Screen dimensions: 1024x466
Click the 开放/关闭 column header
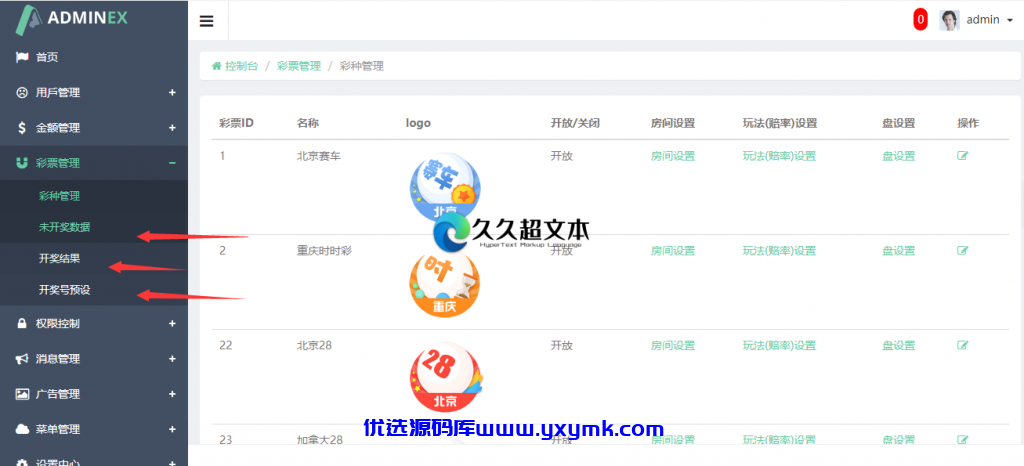click(x=575, y=123)
